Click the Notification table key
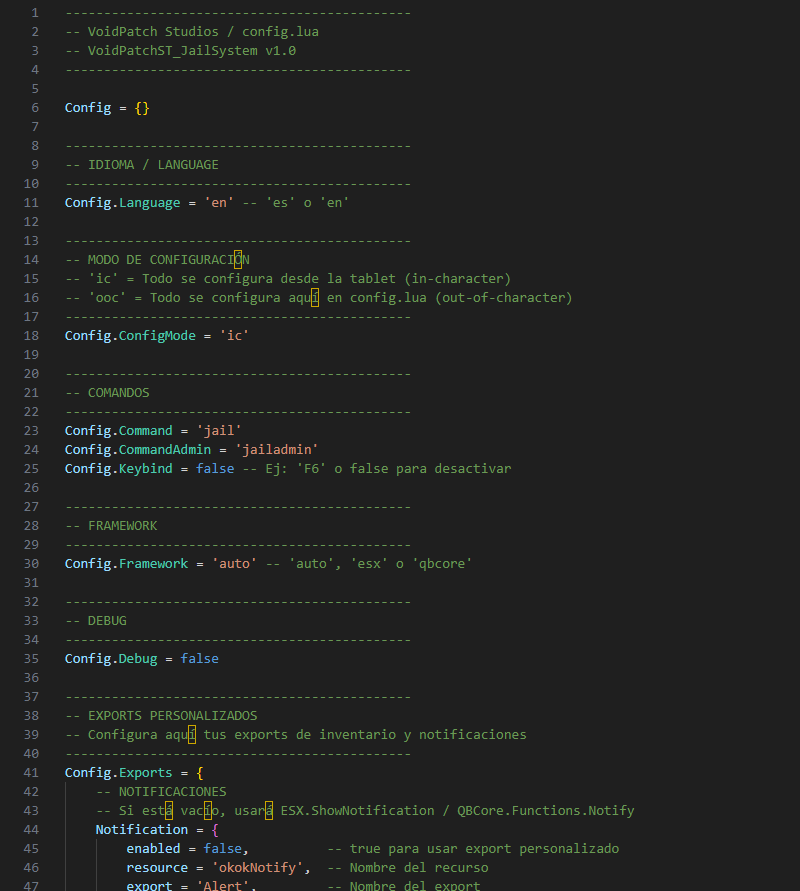This screenshot has height=891, width=800. point(141,829)
